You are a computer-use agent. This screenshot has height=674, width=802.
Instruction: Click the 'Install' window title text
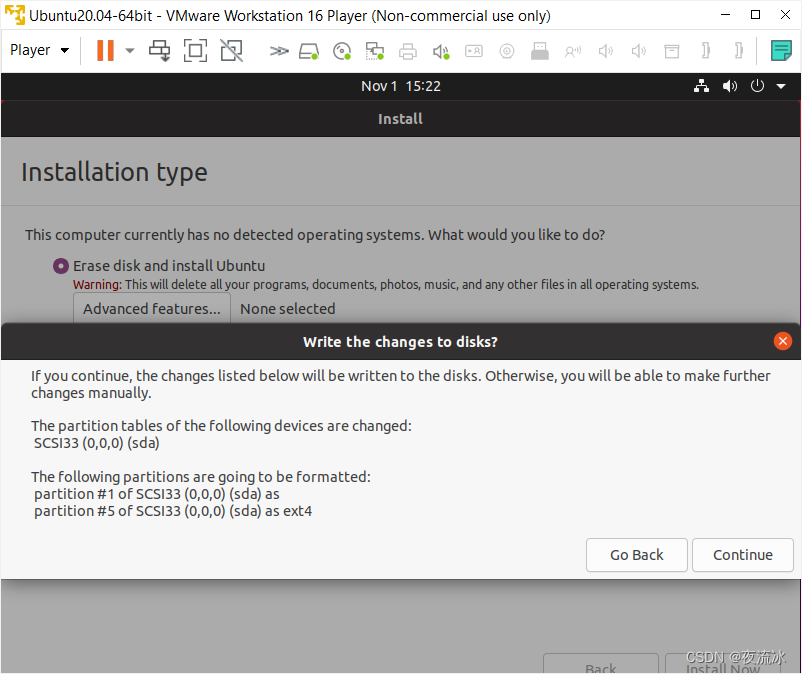pyautogui.click(x=400, y=119)
